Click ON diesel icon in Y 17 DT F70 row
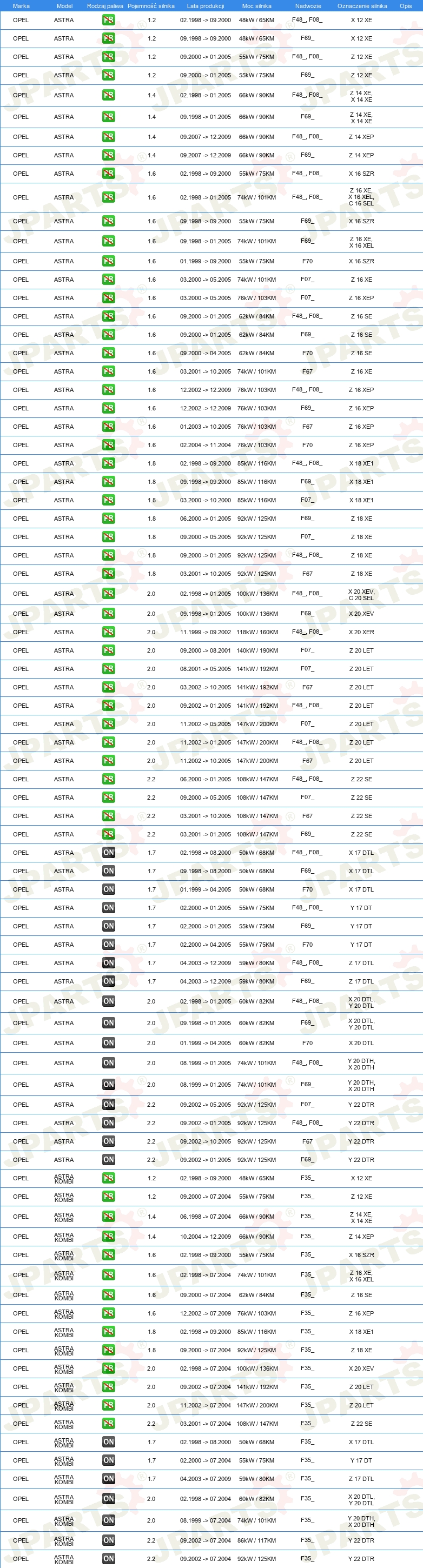 108,945
